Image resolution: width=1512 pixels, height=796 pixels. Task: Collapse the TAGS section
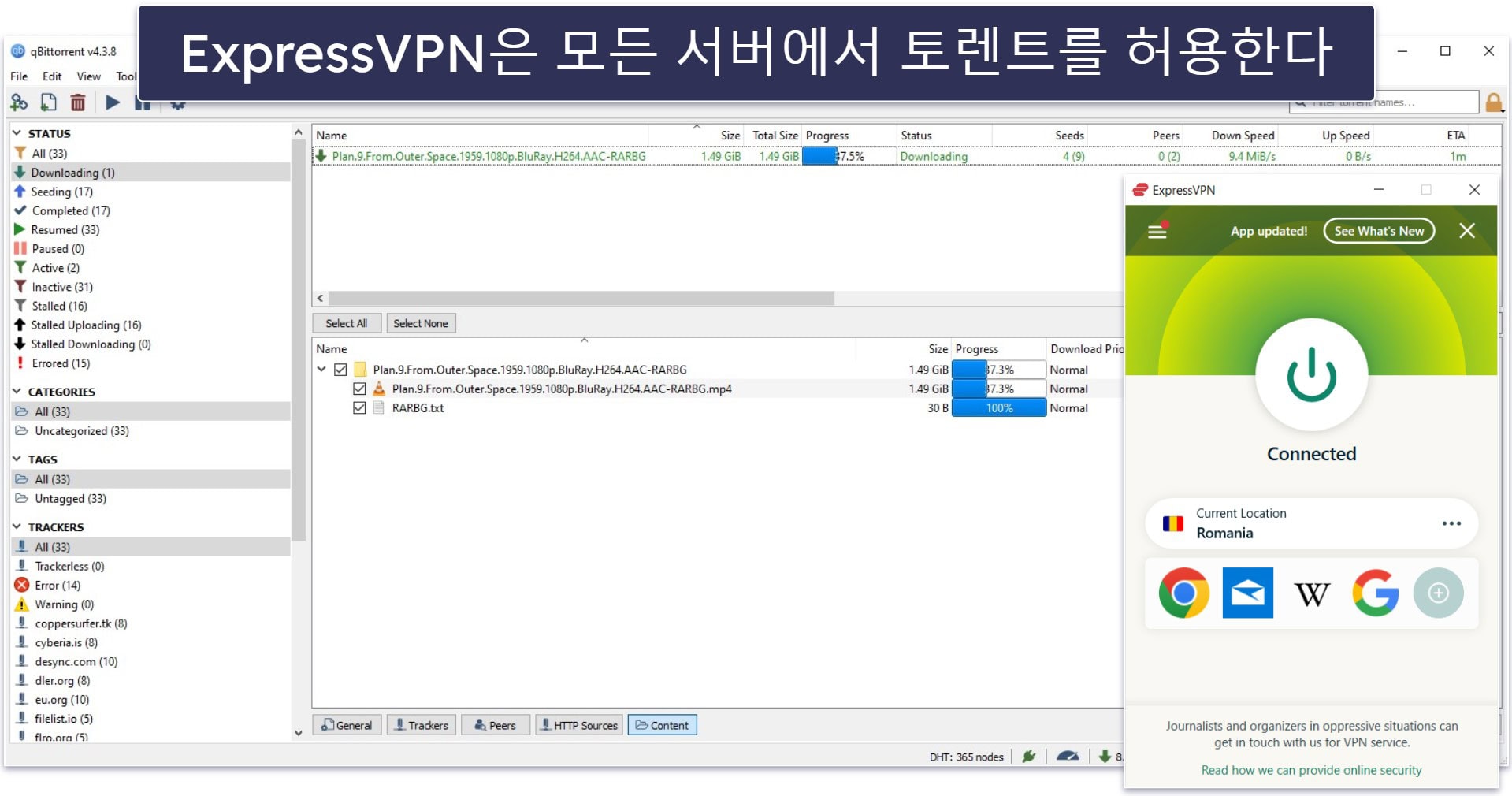point(17,459)
